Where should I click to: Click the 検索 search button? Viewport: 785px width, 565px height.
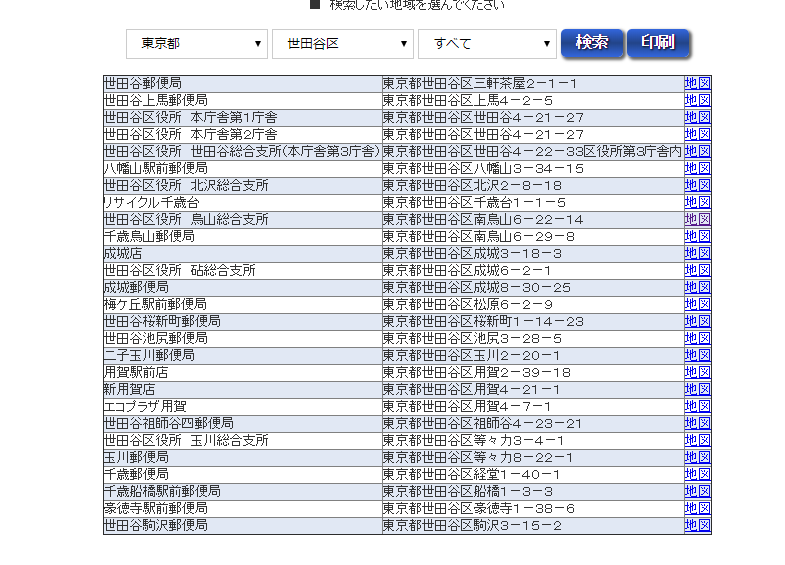point(592,43)
